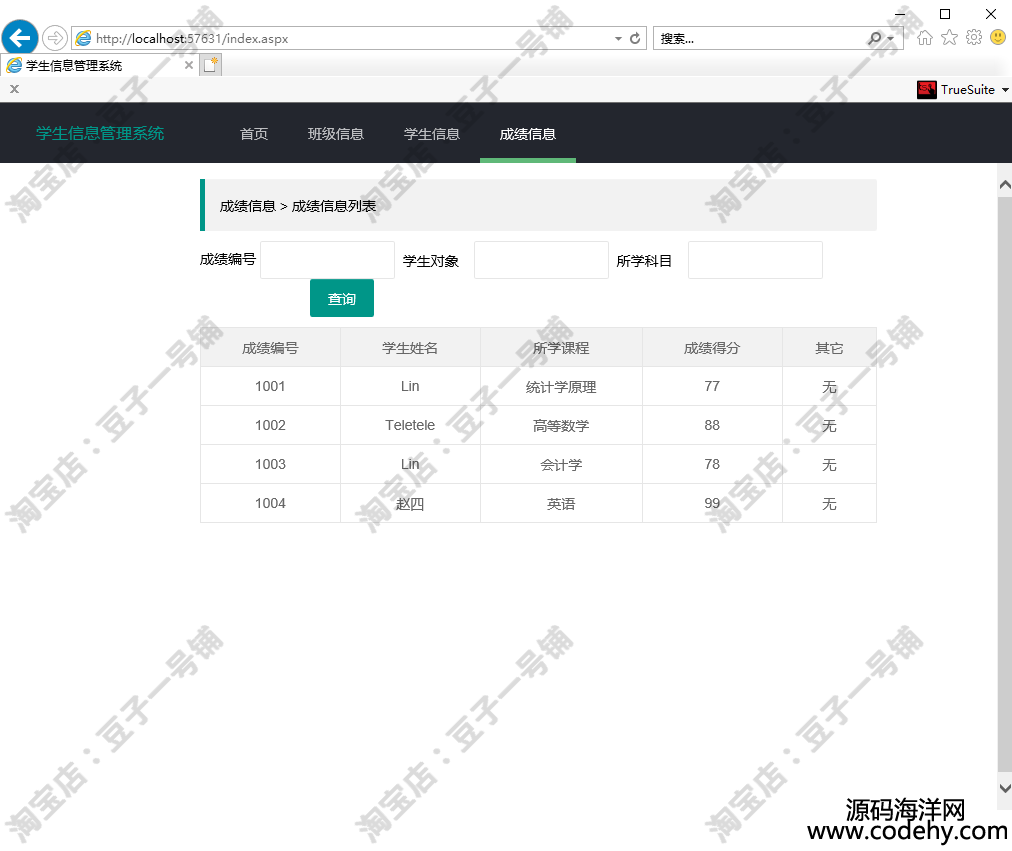
Task: Click the smiley feedback icon
Action: coord(998,37)
